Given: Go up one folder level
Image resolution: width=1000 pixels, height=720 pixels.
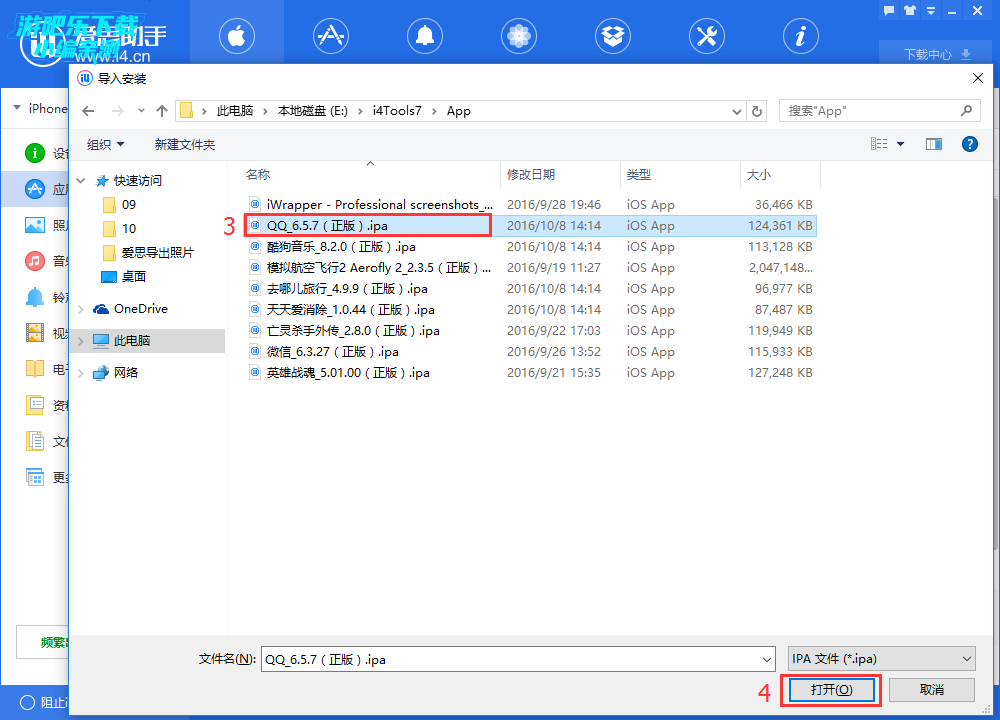Looking at the screenshot, I should coord(162,111).
